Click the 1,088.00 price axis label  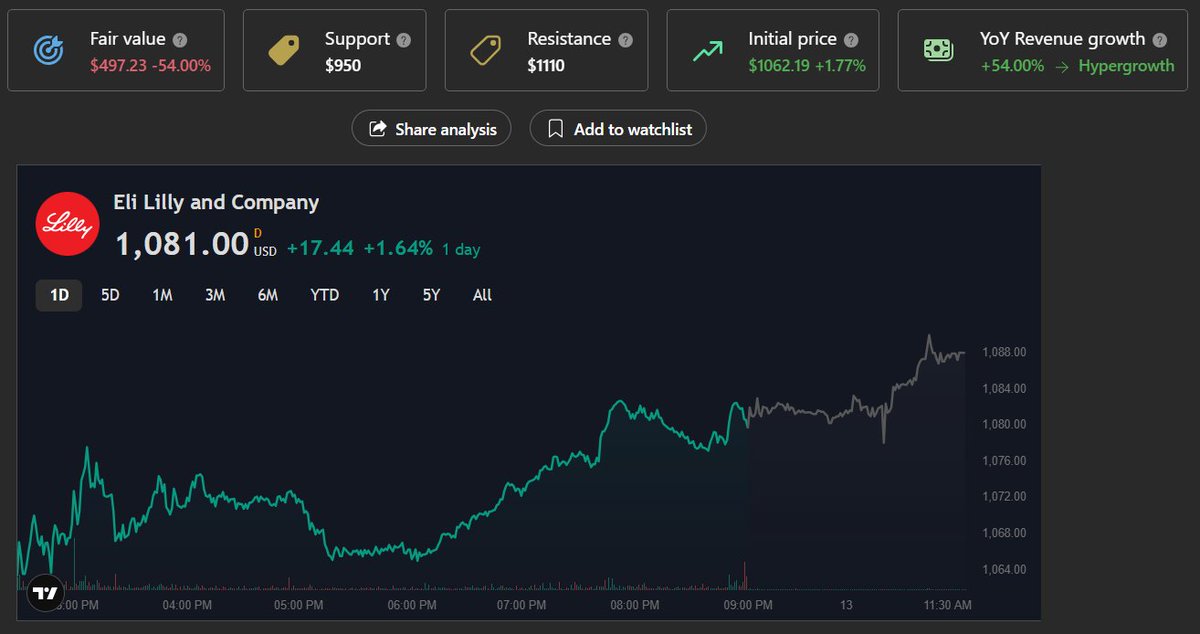pos(1005,352)
